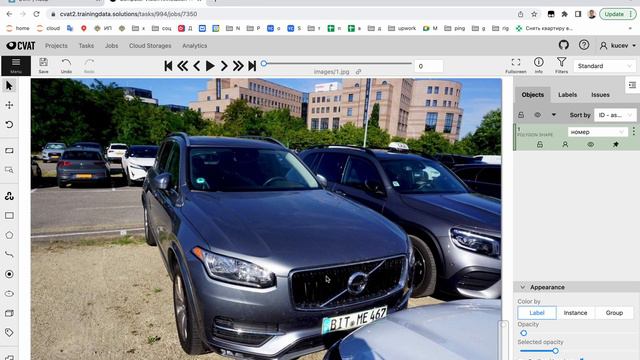This screenshot has width=640, height=360.
Task: Color by Instance option
Action: pyautogui.click(x=575, y=313)
